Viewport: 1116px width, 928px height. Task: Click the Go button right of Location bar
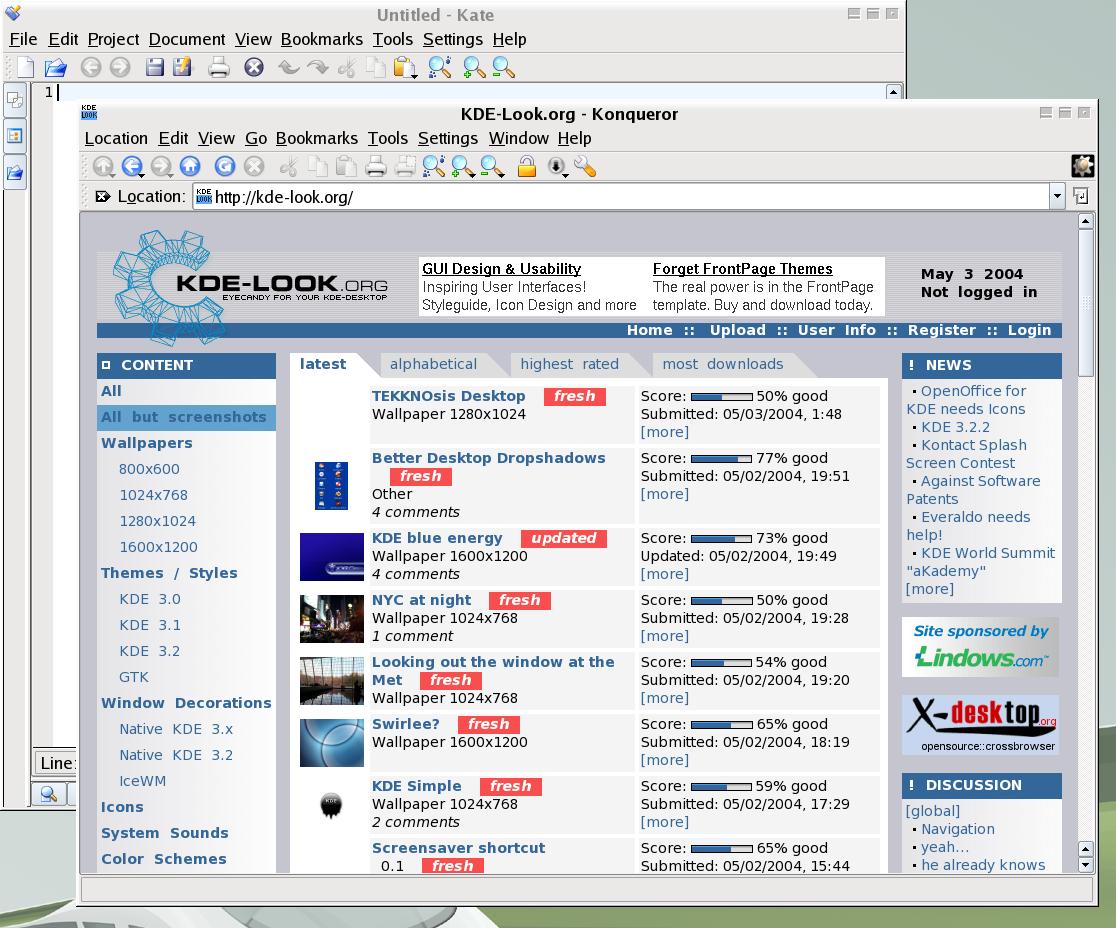pyautogui.click(x=1080, y=196)
